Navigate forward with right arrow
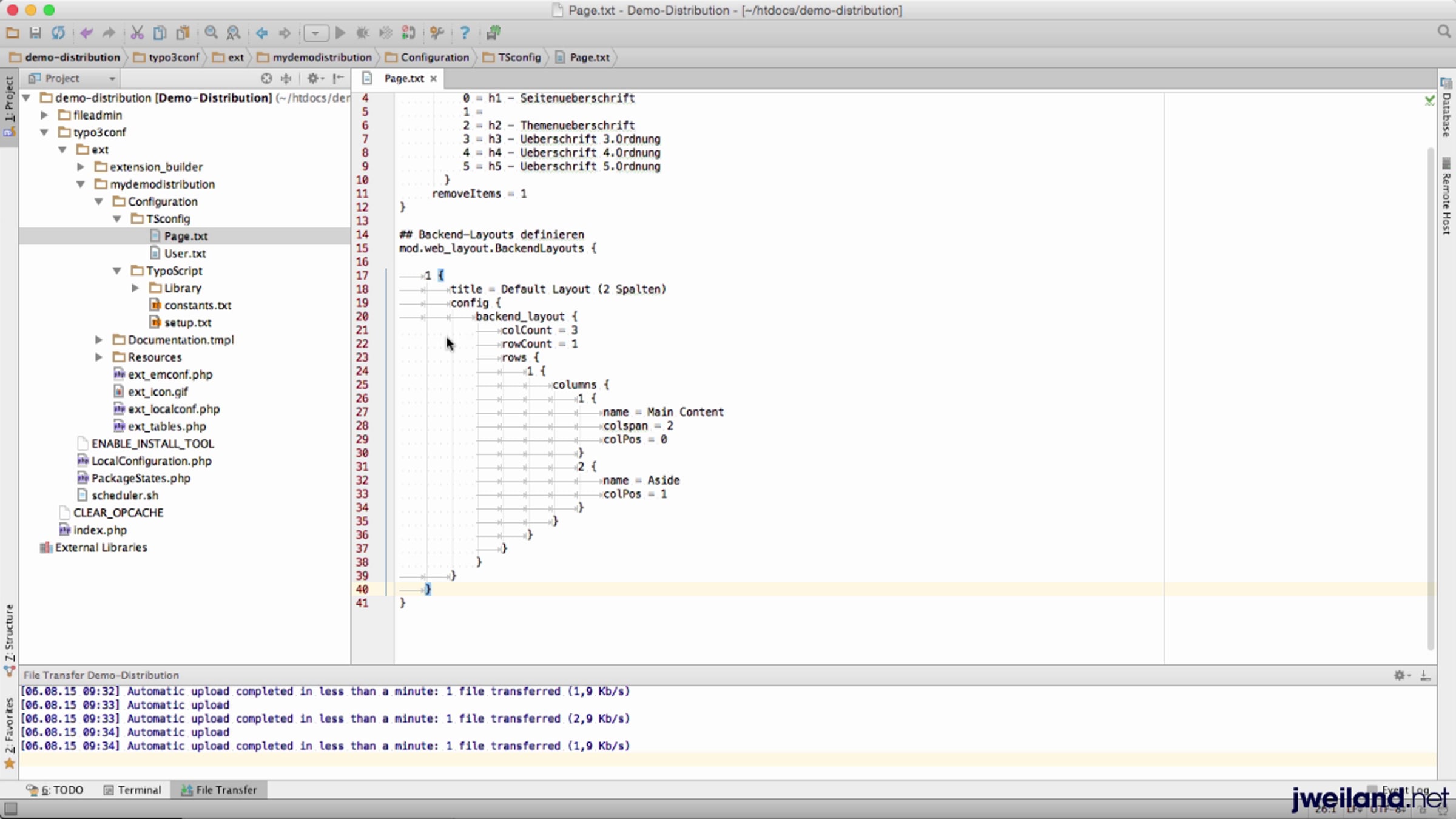 click(285, 33)
